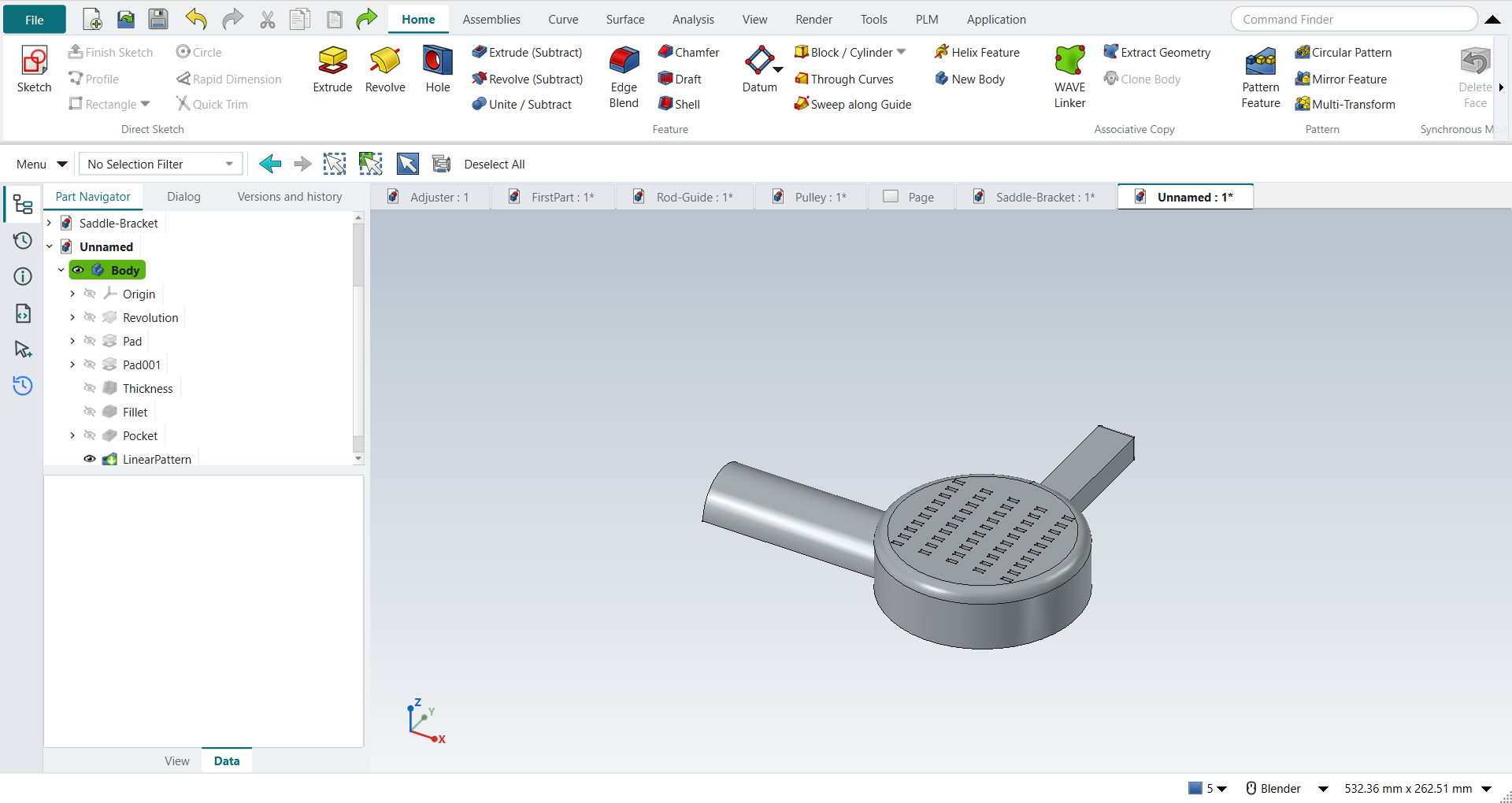The height and width of the screenshot is (803, 1512).
Task: Open the Blender navigation style dropdown
Action: pyautogui.click(x=1324, y=788)
